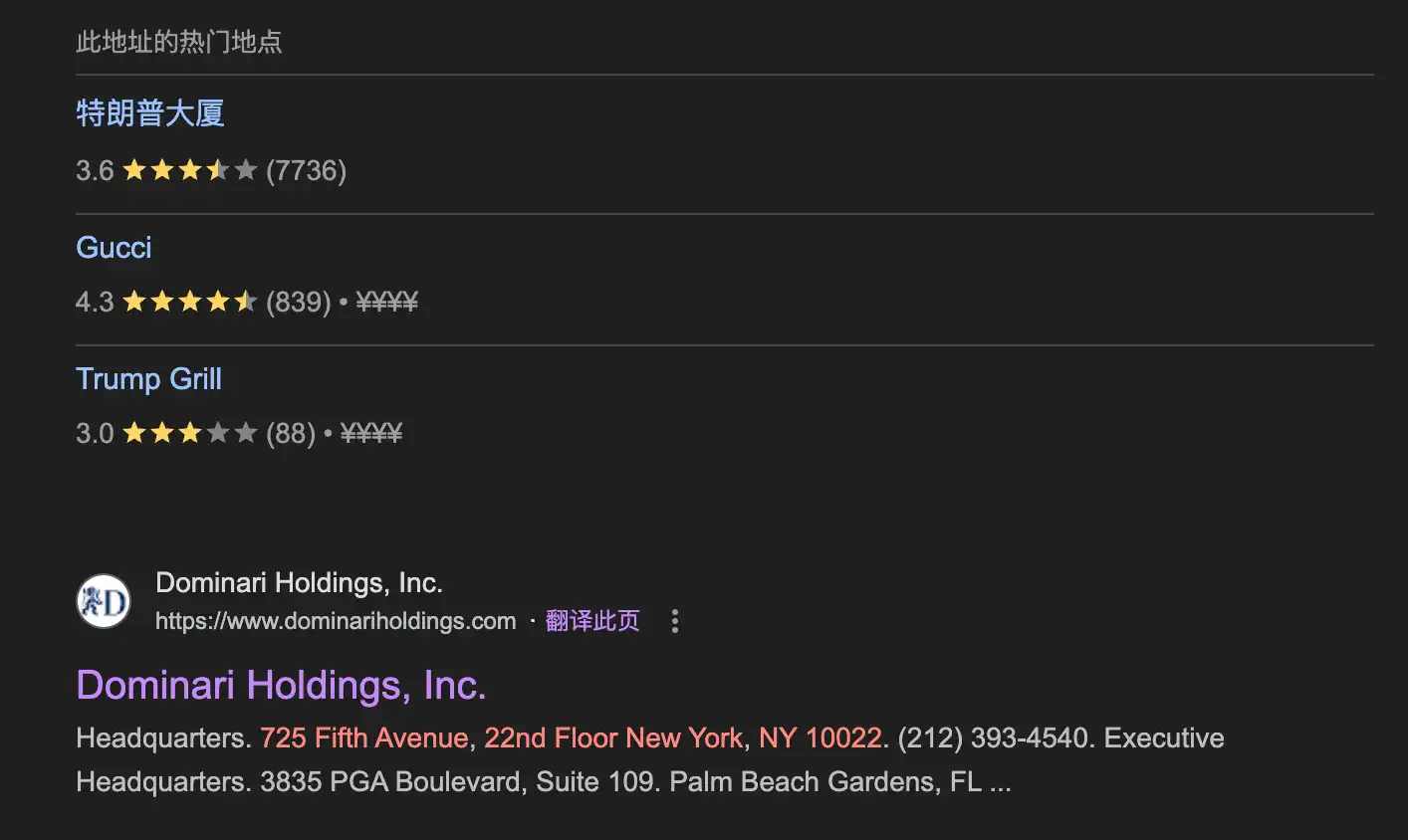The image size is (1408, 840).
Task: Click the Dominari Holdings favicon logo
Action: (x=104, y=601)
